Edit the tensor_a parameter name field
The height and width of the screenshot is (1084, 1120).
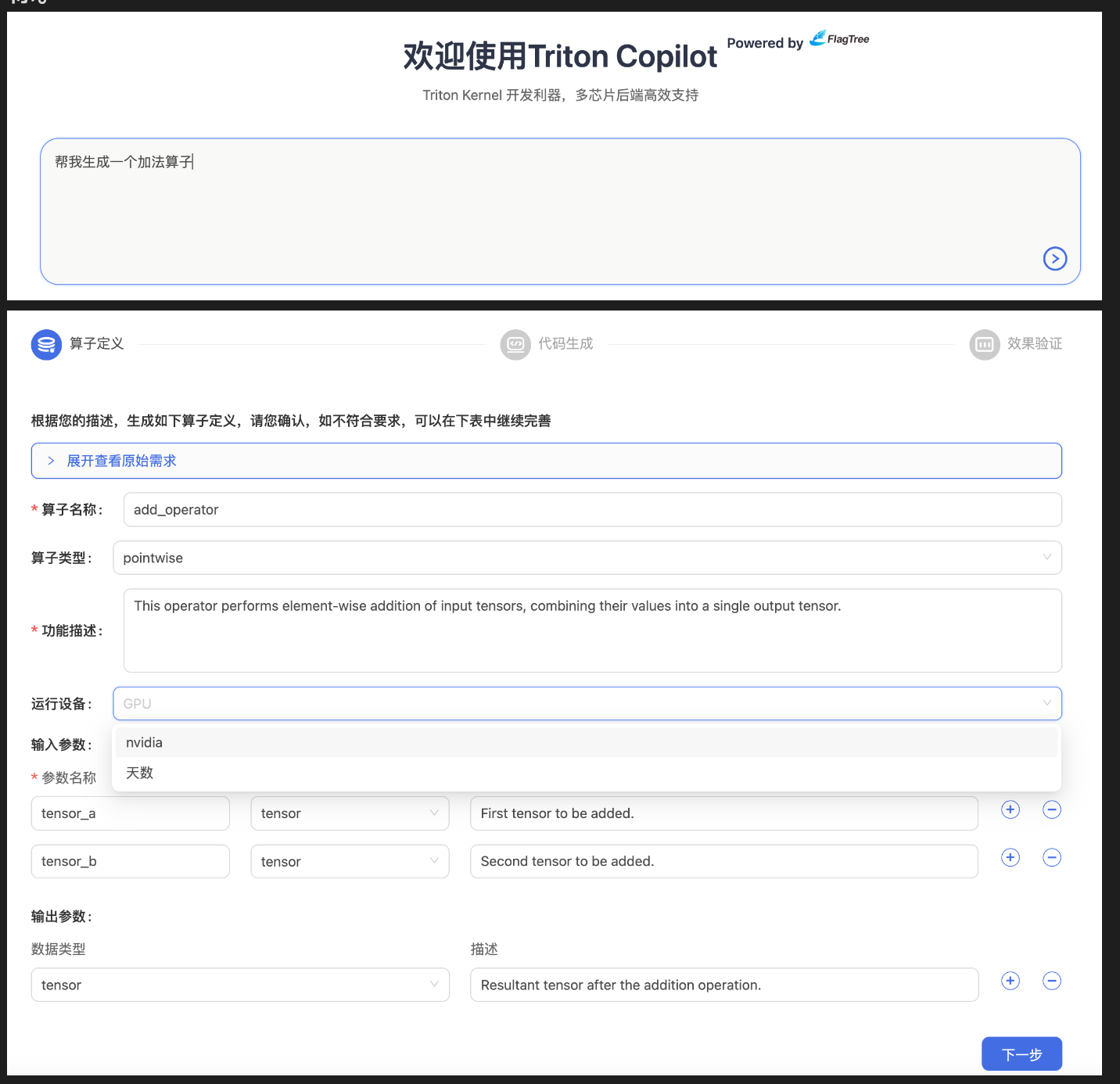coord(131,813)
